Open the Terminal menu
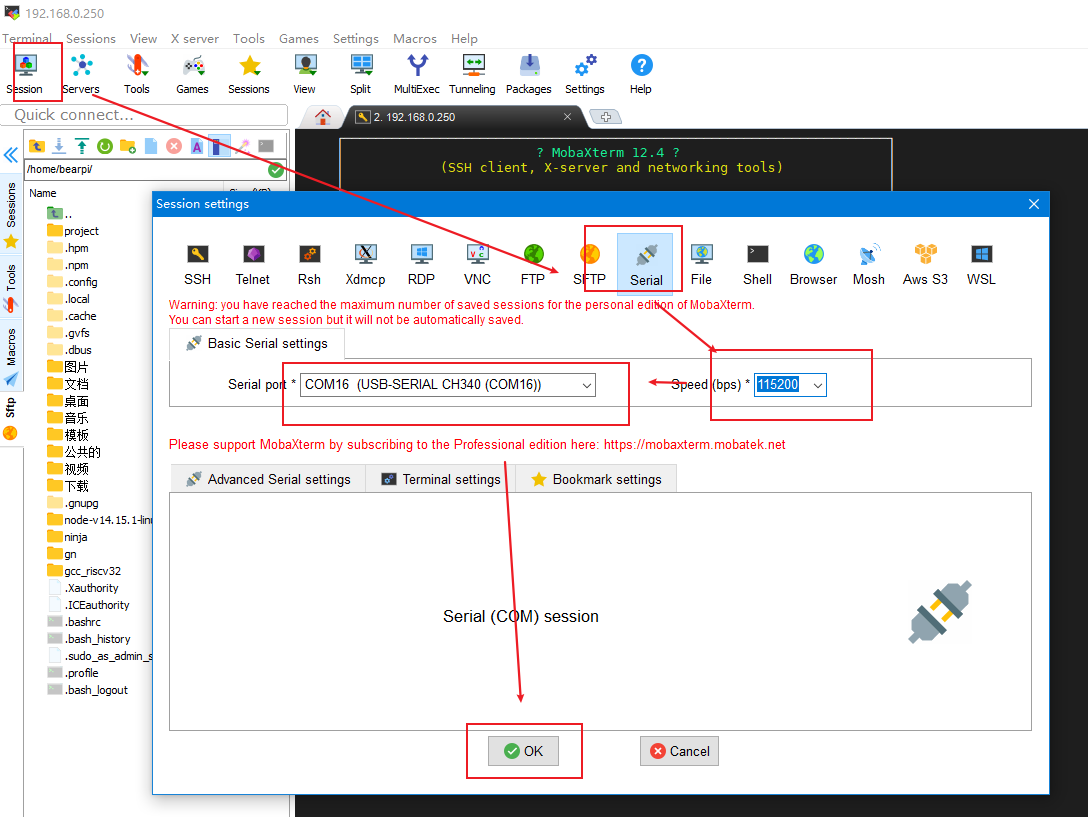Image resolution: width=1088 pixels, height=817 pixels. tap(26, 38)
